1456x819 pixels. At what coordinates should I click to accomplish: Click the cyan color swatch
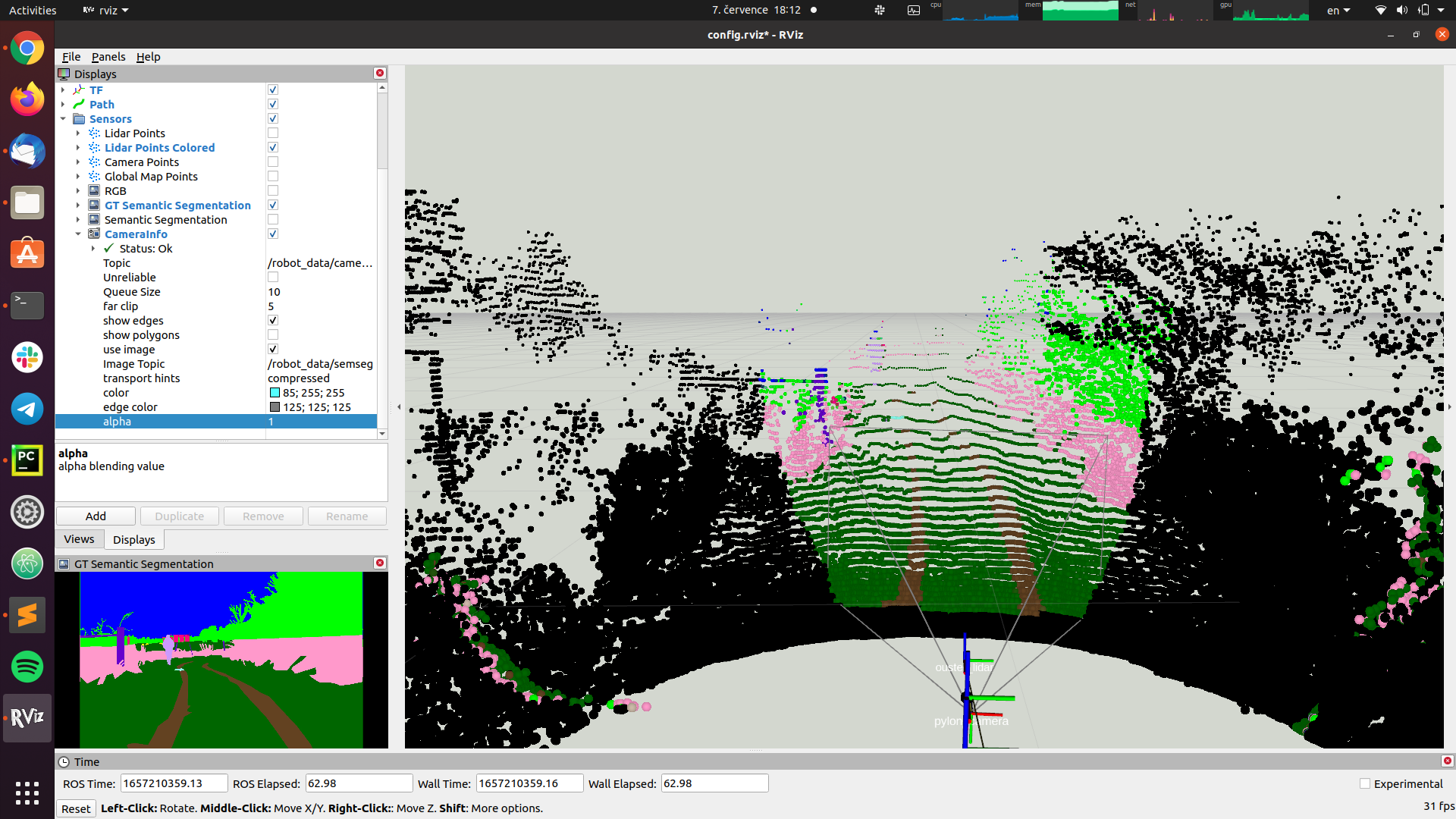(x=275, y=393)
